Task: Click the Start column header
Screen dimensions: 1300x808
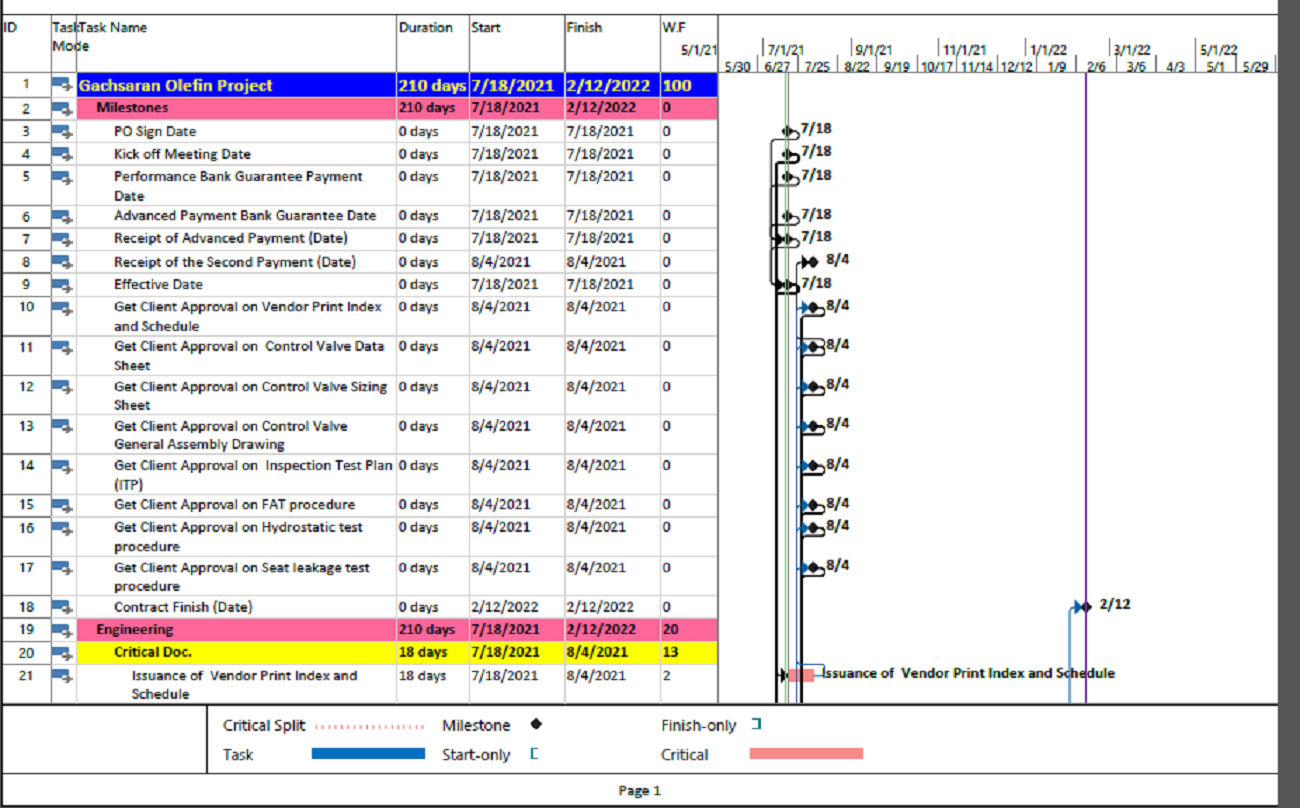Action: (486, 28)
